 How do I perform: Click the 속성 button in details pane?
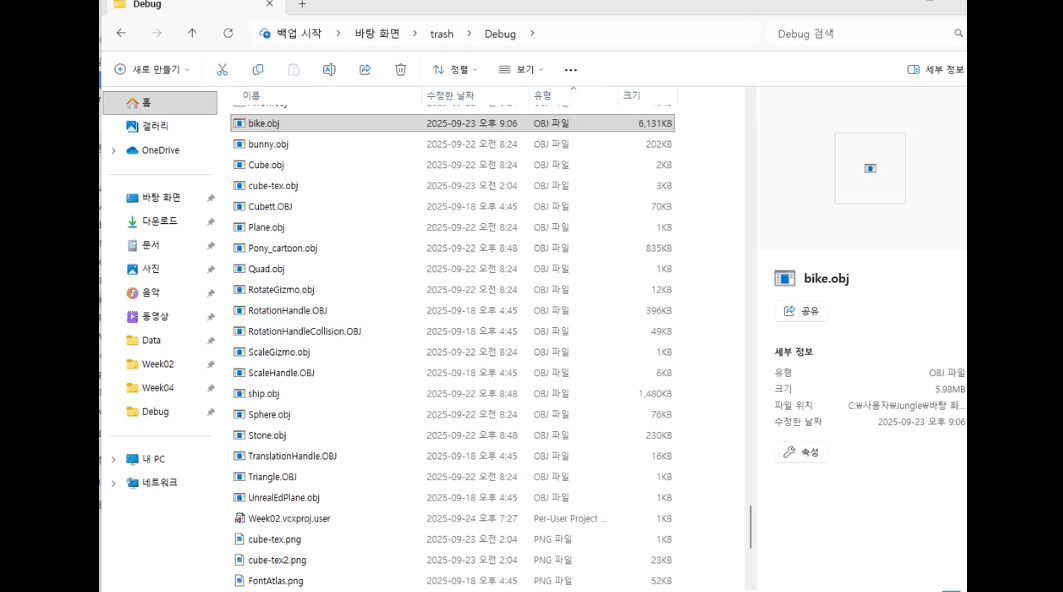click(801, 452)
